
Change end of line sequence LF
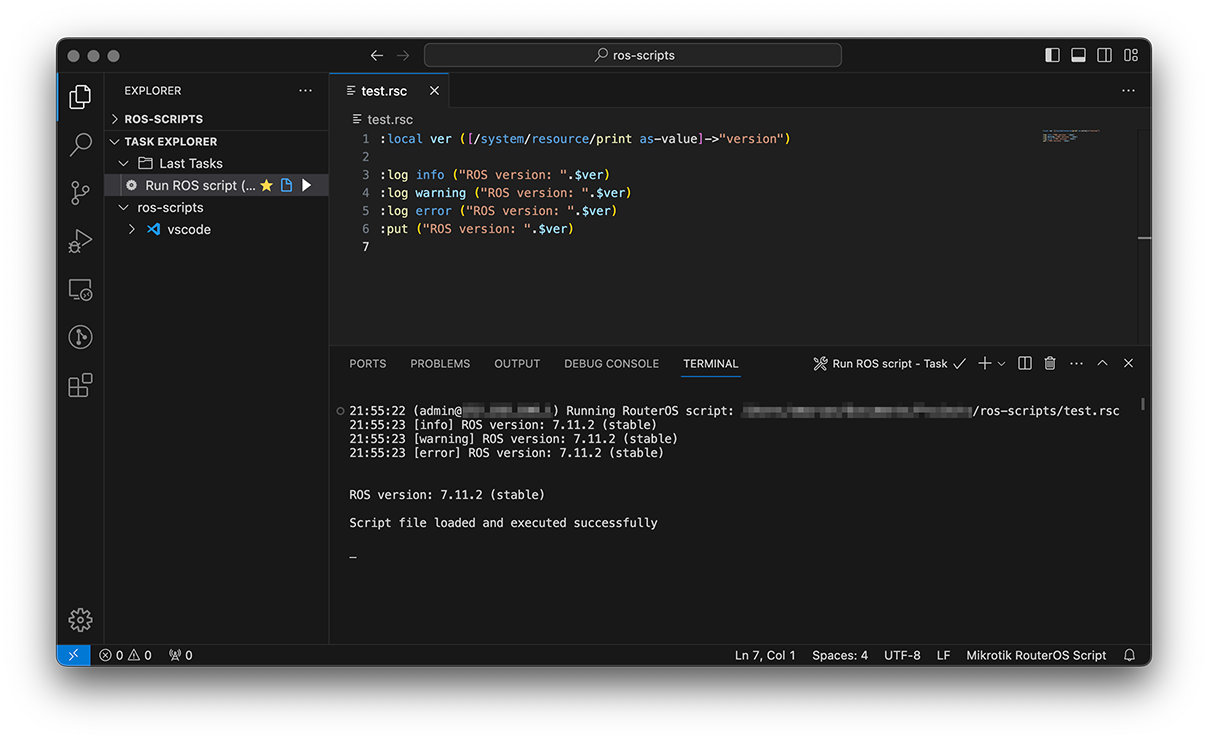tap(943, 655)
